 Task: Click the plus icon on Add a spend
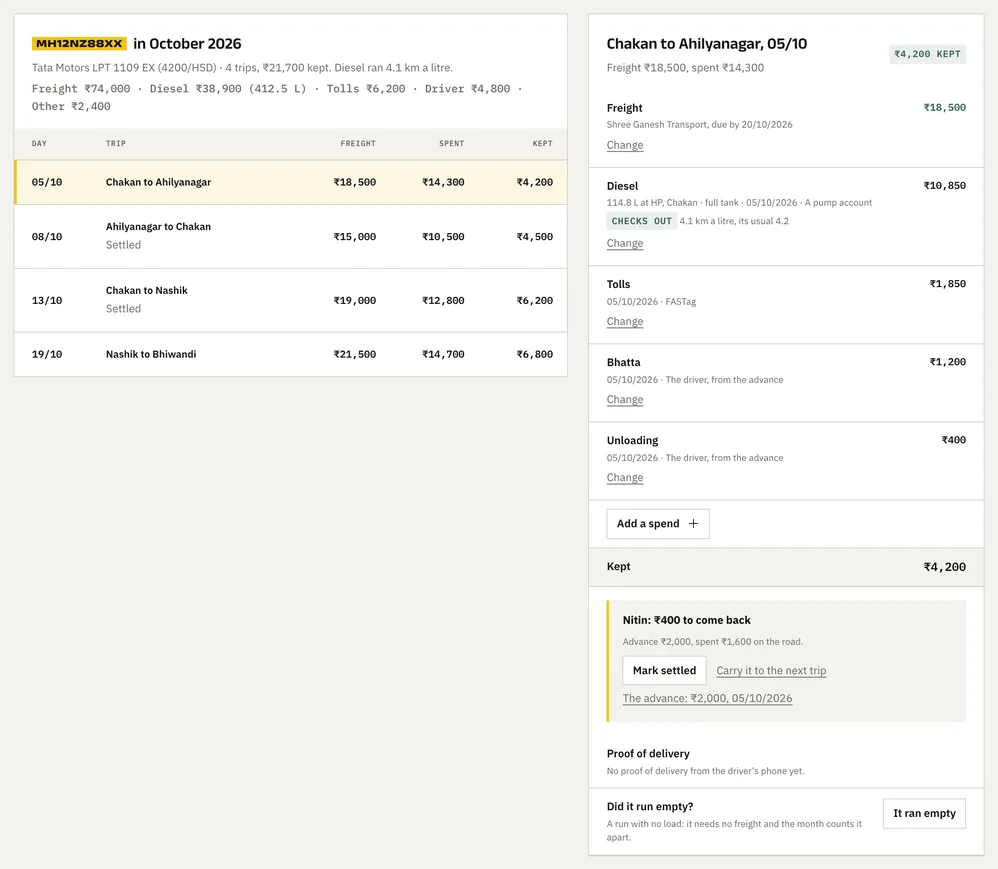(x=693, y=523)
